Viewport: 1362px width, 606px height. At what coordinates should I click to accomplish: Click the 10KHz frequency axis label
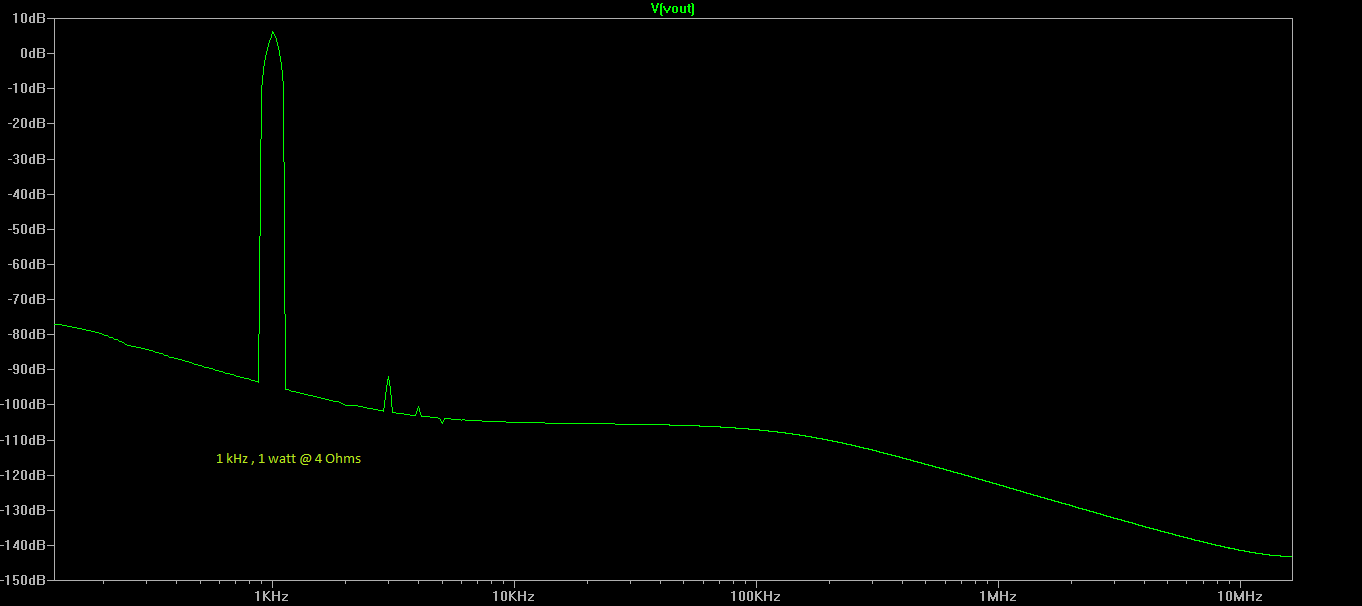coord(513,596)
